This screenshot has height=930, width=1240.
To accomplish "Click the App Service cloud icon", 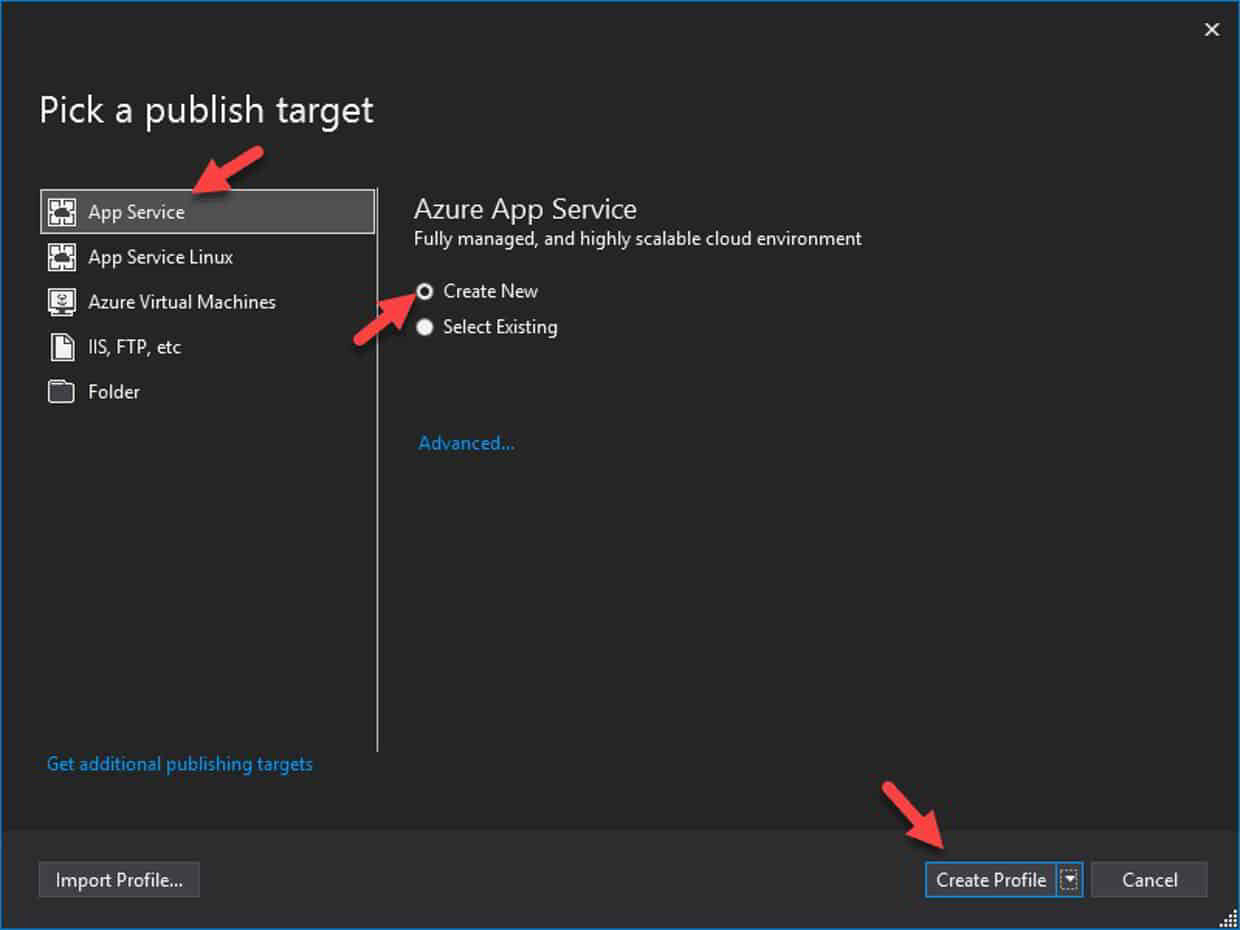I will point(62,212).
